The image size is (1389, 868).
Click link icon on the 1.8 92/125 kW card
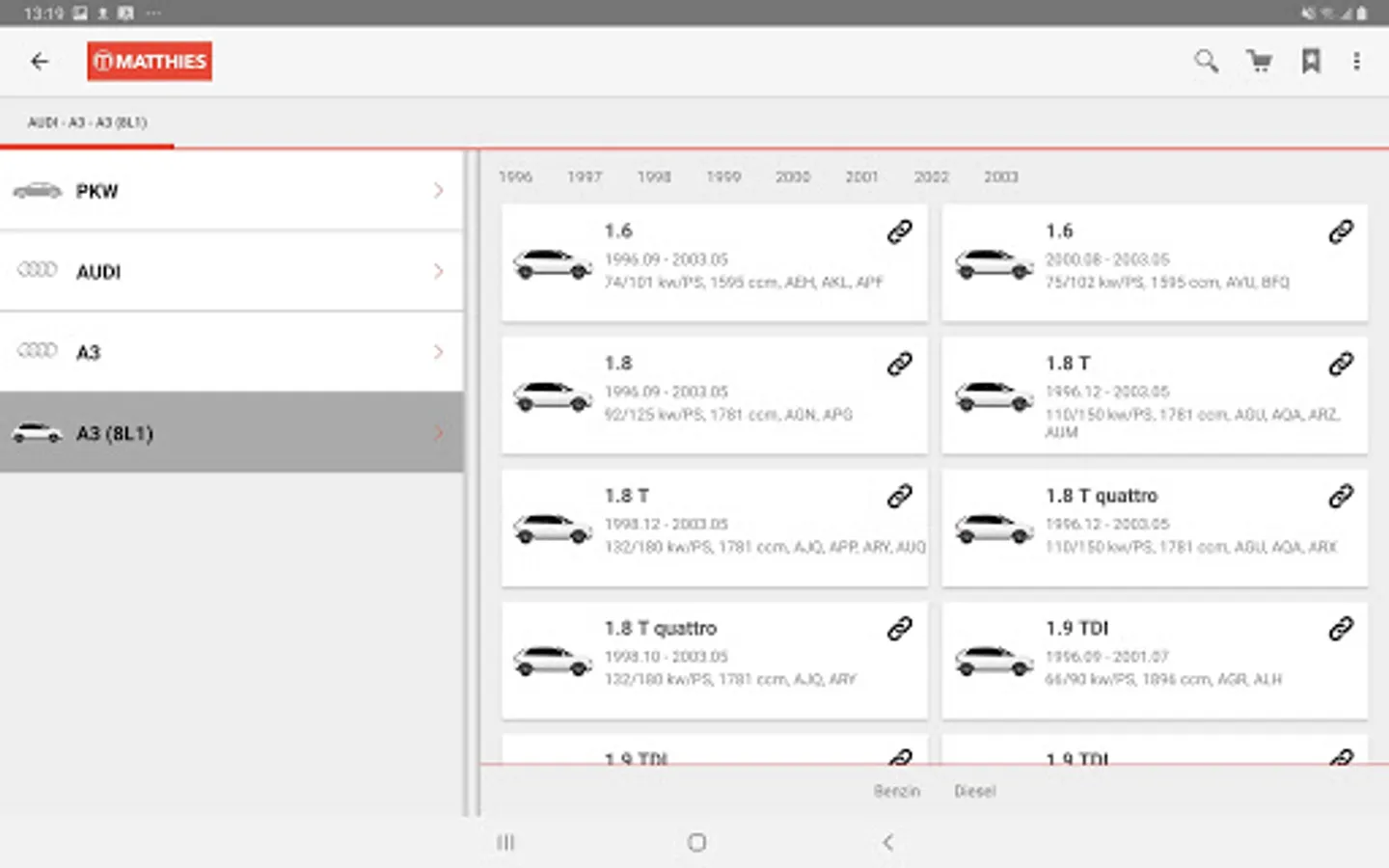[899, 364]
